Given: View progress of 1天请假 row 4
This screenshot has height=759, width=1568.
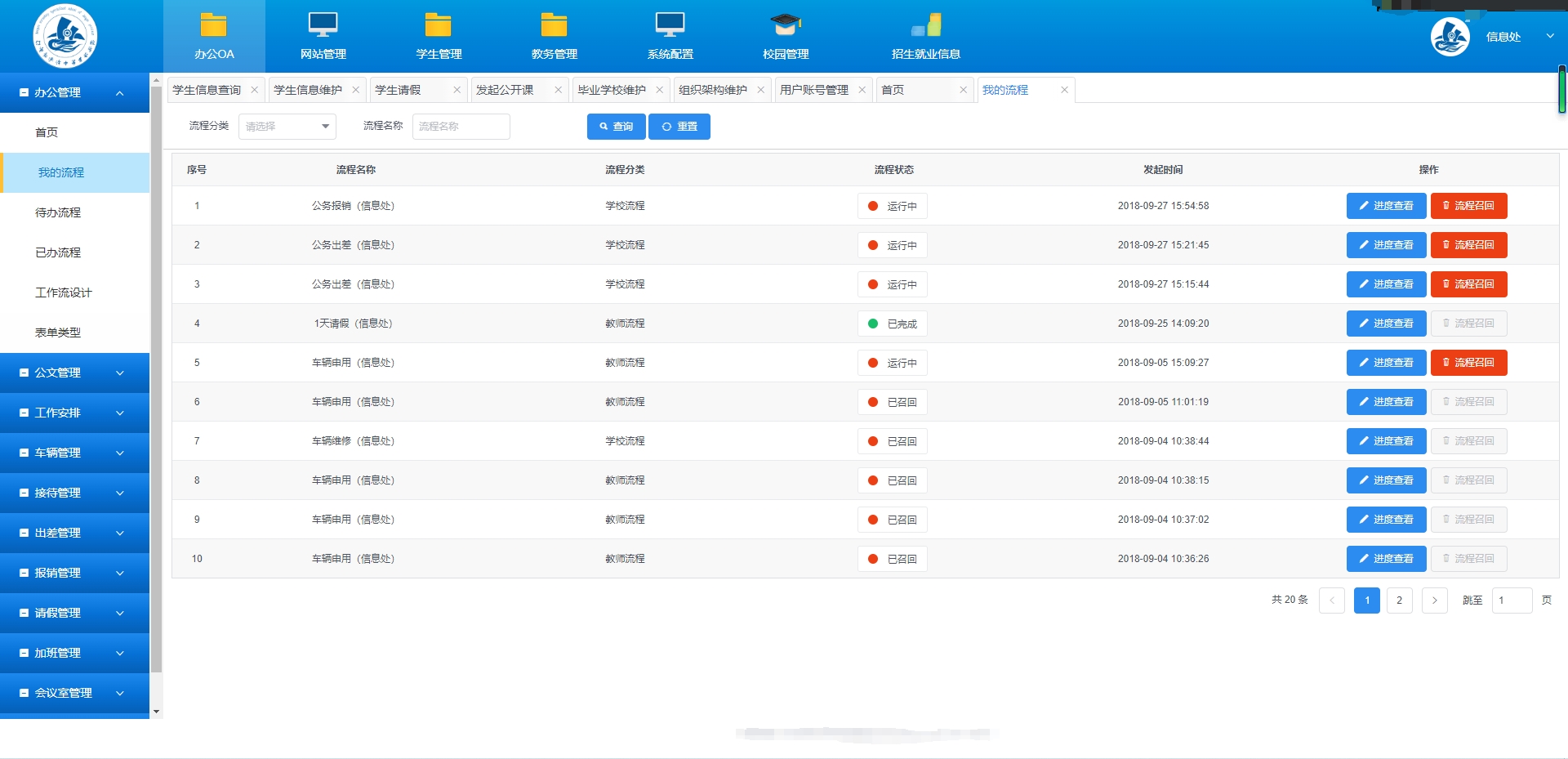Looking at the screenshot, I should click(1386, 324).
